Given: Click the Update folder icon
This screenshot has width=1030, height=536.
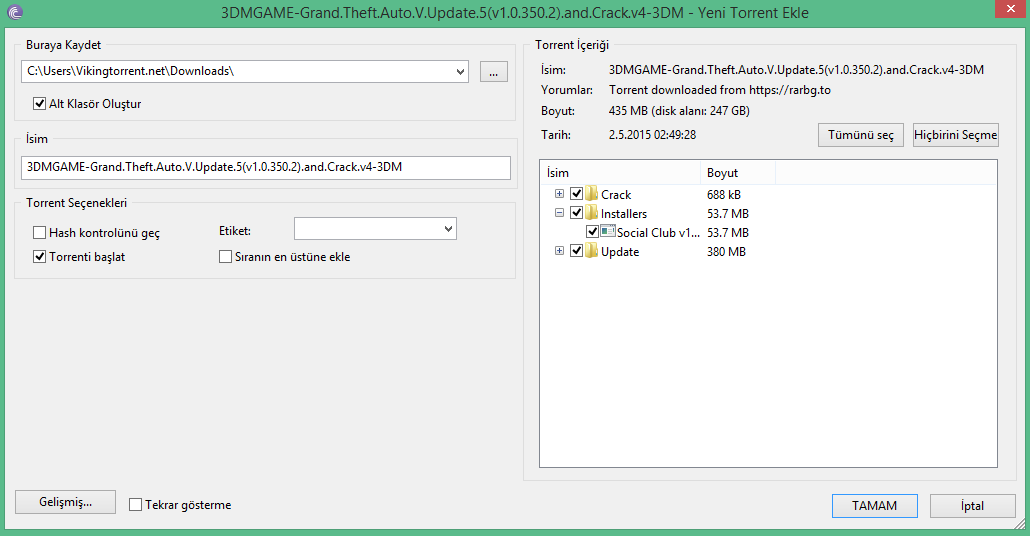Looking at the screenshot, I should (x=591, y=251).
